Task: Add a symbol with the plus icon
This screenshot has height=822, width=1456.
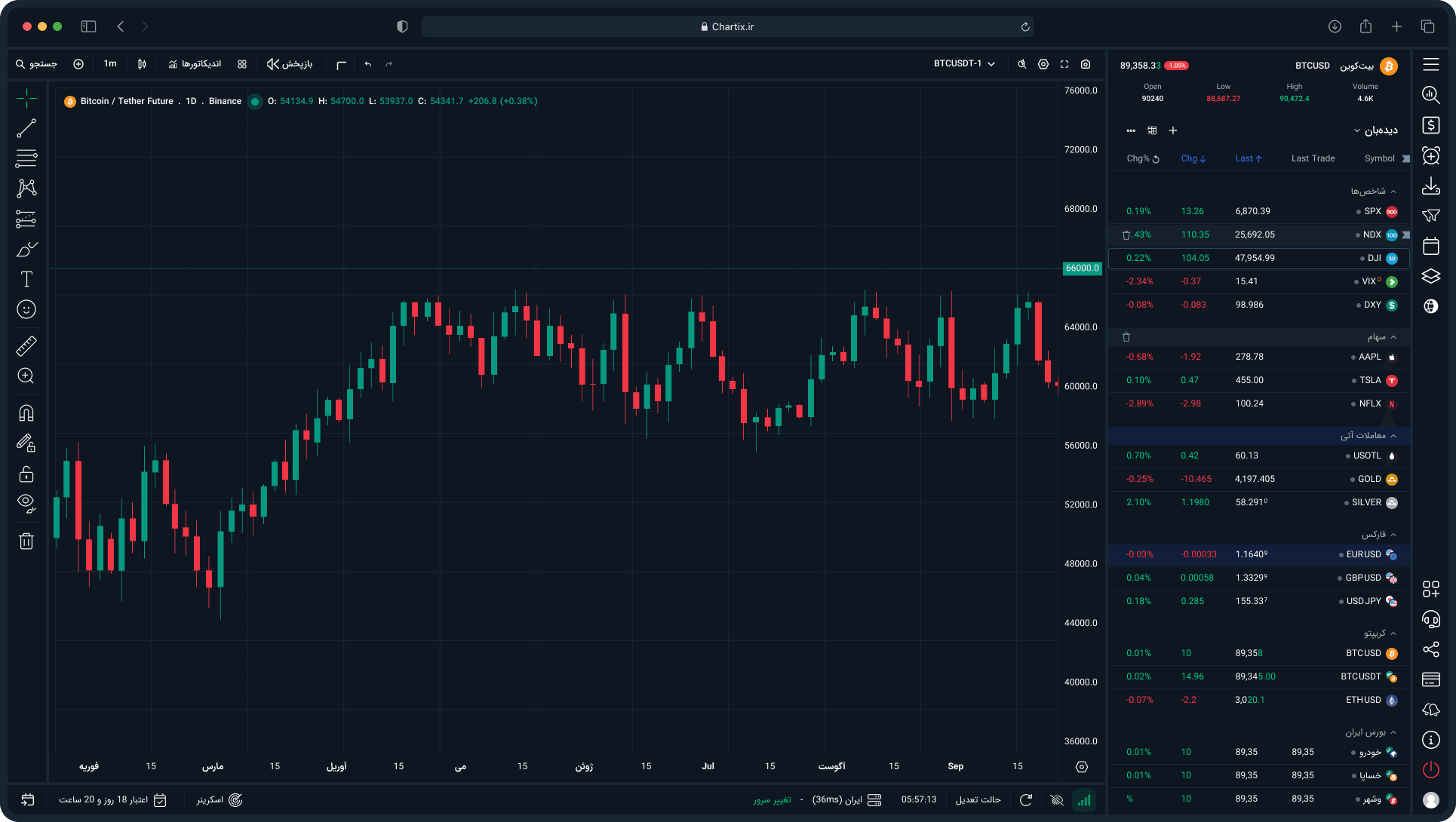Action: click(x=1173, y=130)
